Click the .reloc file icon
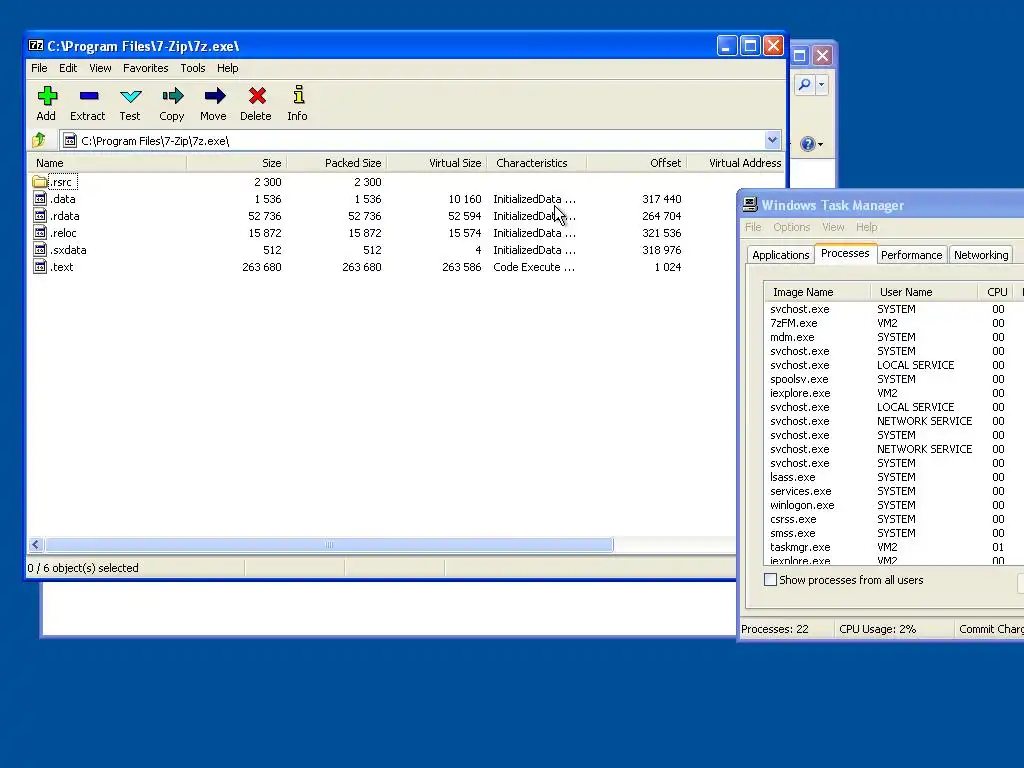The width and height of the screenshot is (1024, 768). [x=40, y=232]
